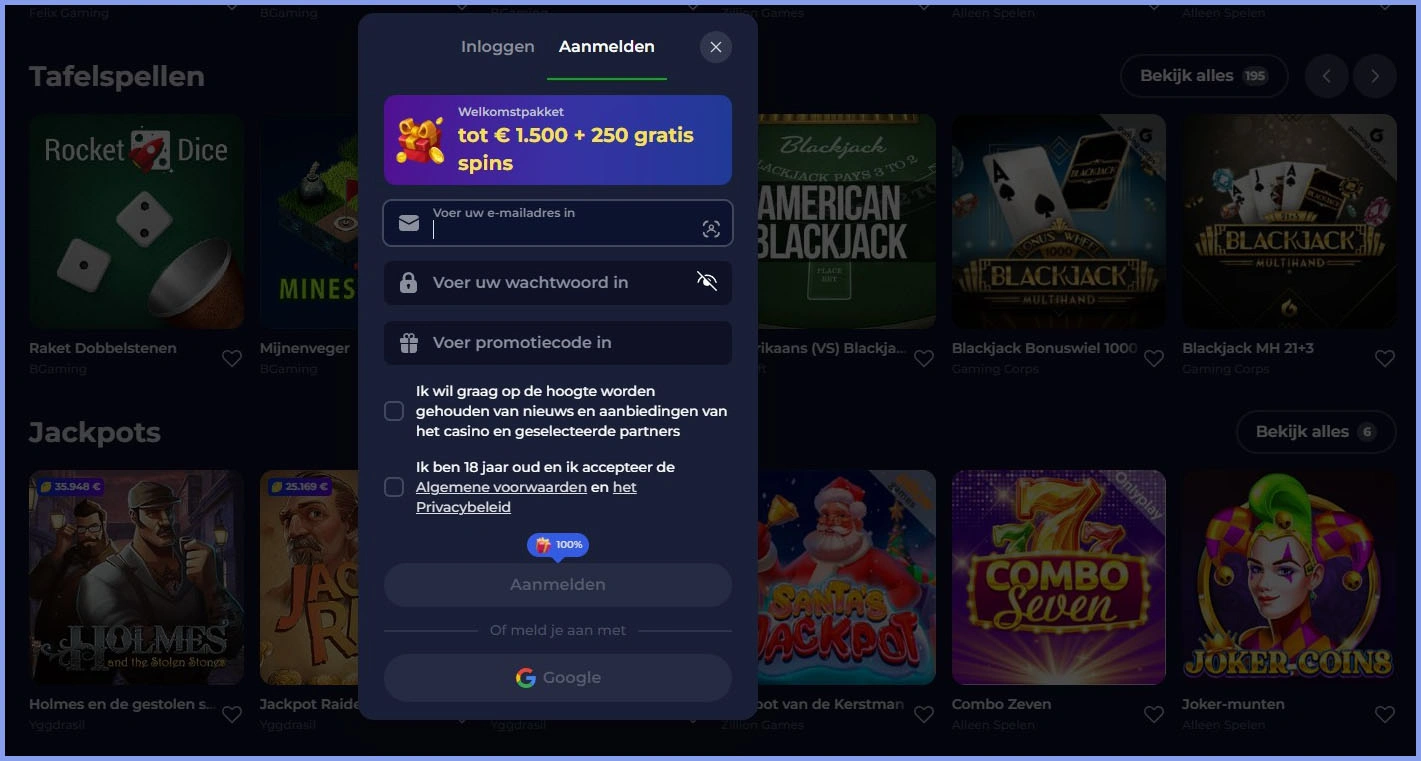The image size is (1421, 761).
Task: Show next Tafelspellen games with right arrow
Action: 1375,76
